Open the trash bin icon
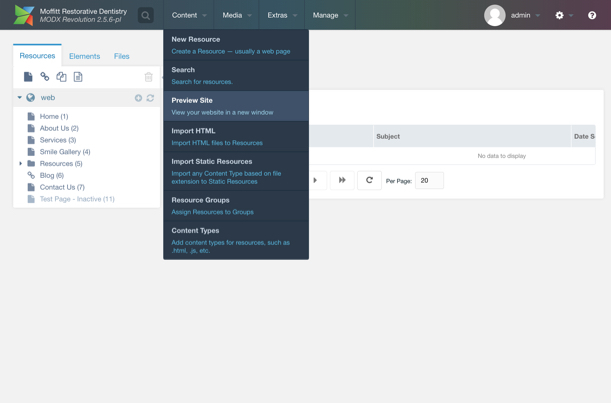 [x=148, y=77]
